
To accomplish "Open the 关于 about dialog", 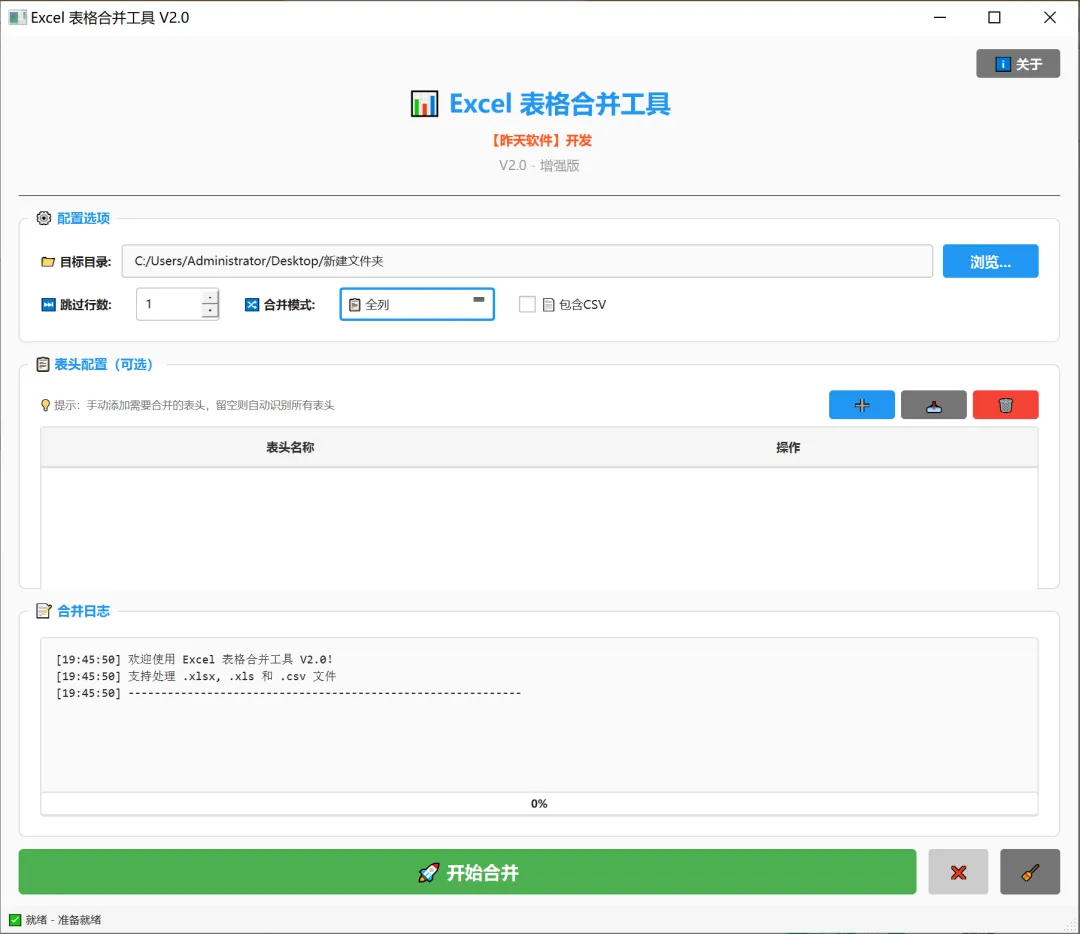I will pyautogui.click(x=1017, y=64).
